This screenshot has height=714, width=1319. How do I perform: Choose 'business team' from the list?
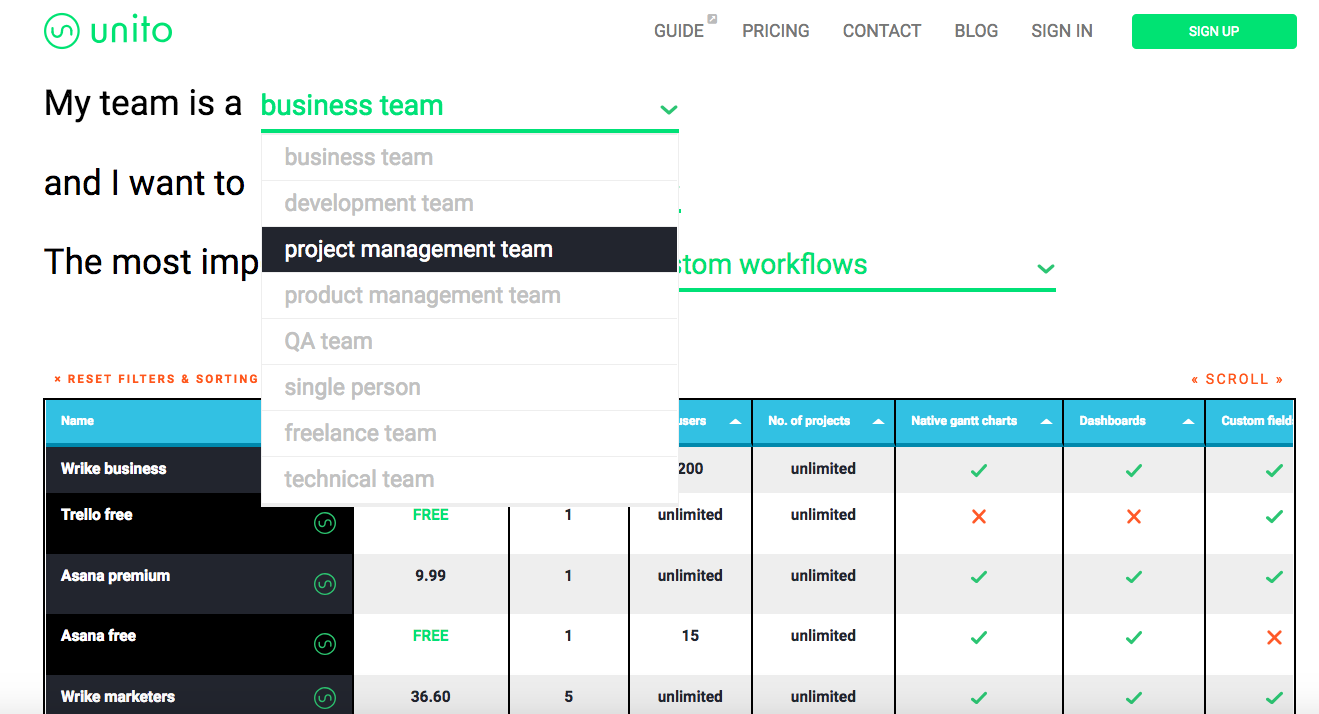pos(470,157)
